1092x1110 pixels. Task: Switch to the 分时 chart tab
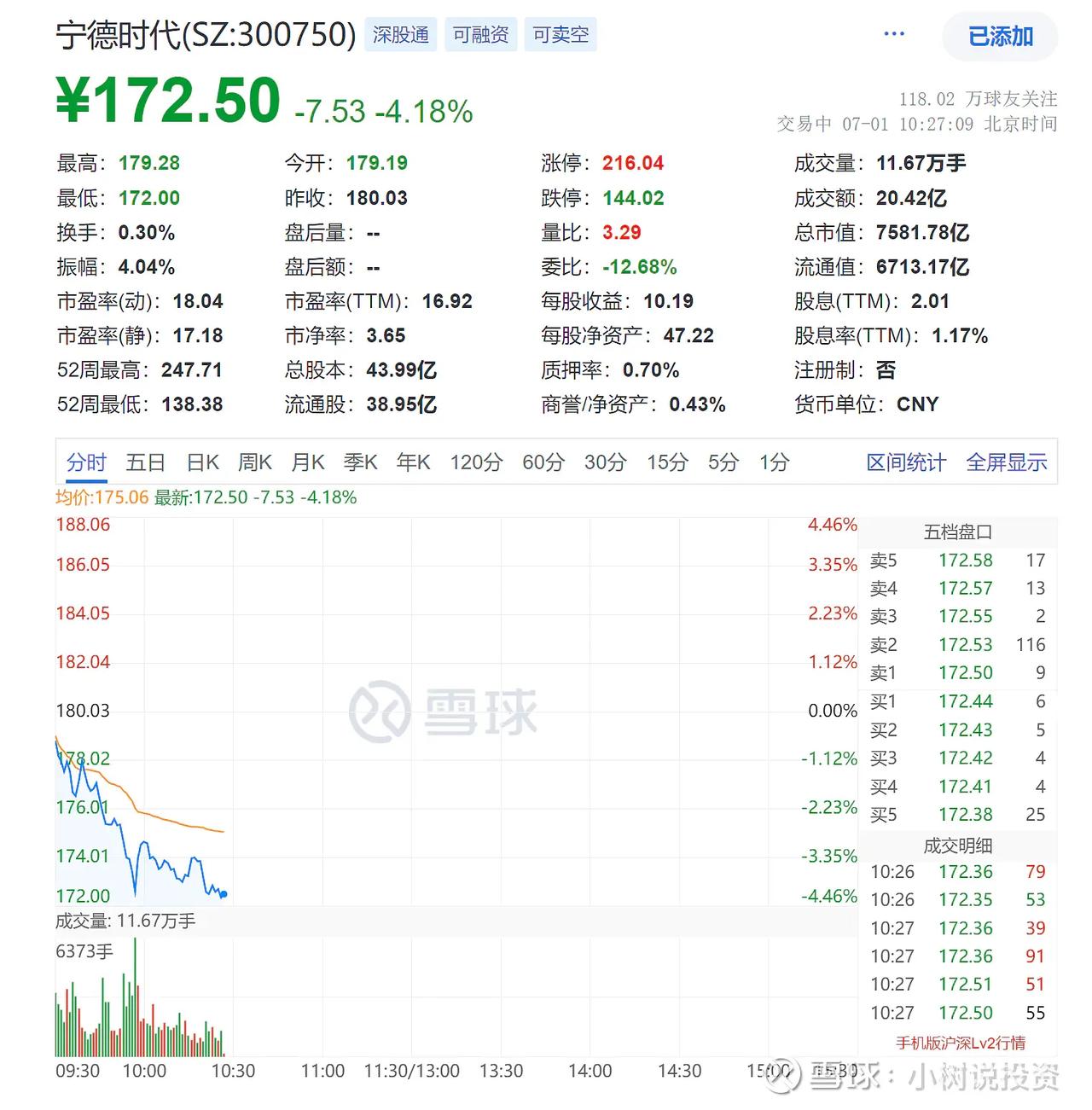coord(86,462)
